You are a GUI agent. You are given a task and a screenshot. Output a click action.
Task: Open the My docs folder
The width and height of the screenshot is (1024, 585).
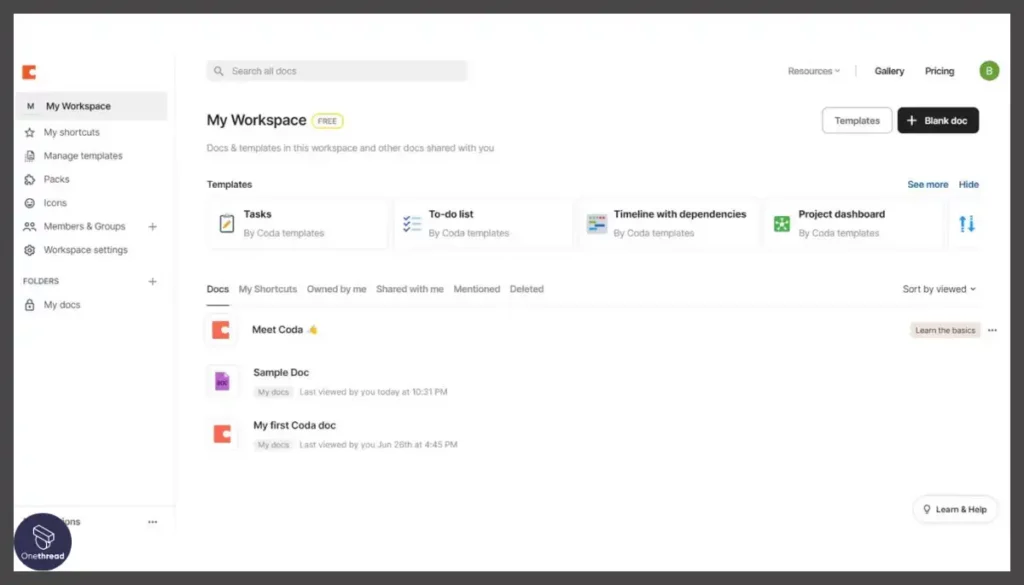point(62,305)
